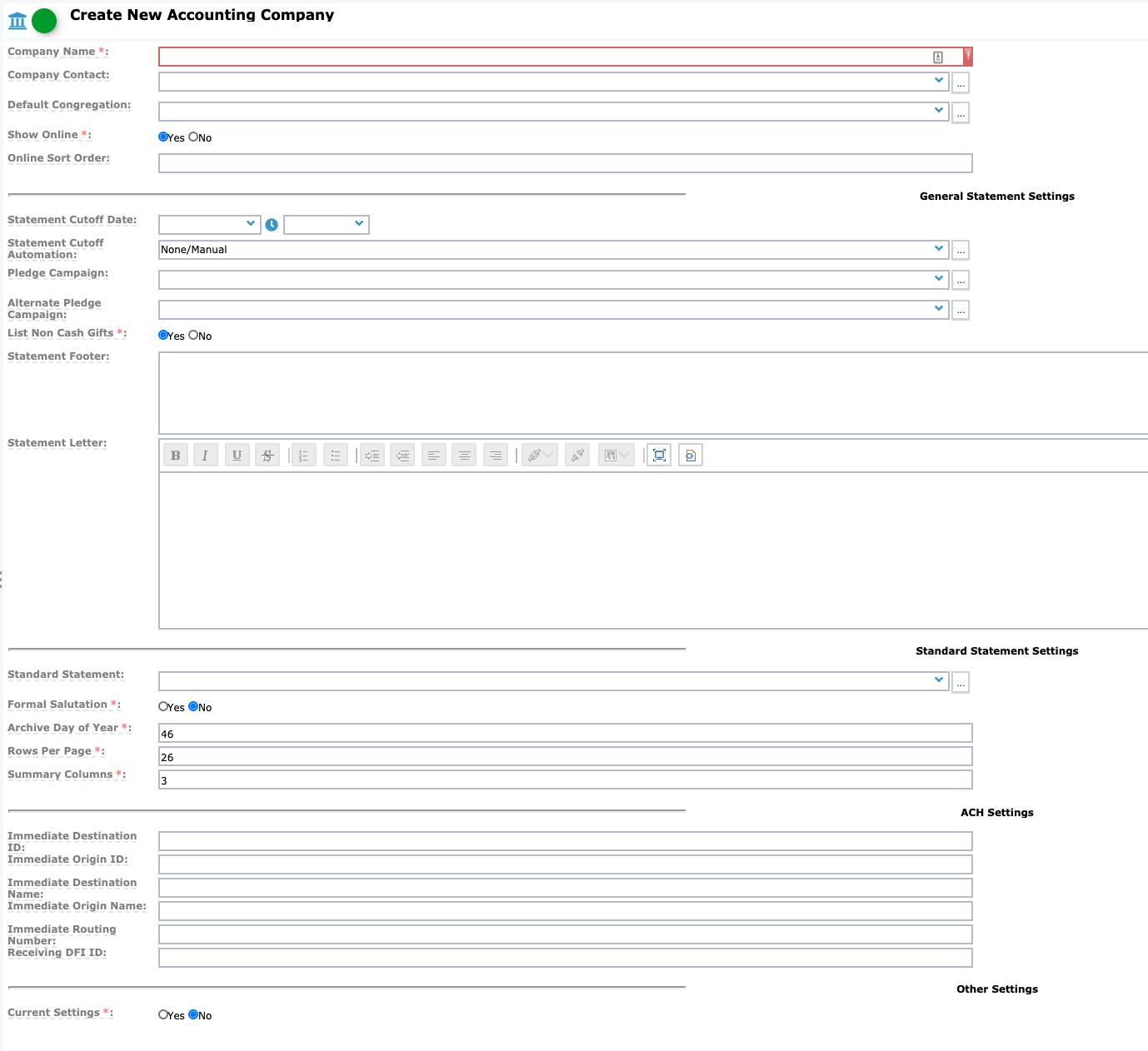The height and width of the screenshot is (1051, 1148).
Task: Insert a bulleted list in Statement Letter
Action: (336, 456)
